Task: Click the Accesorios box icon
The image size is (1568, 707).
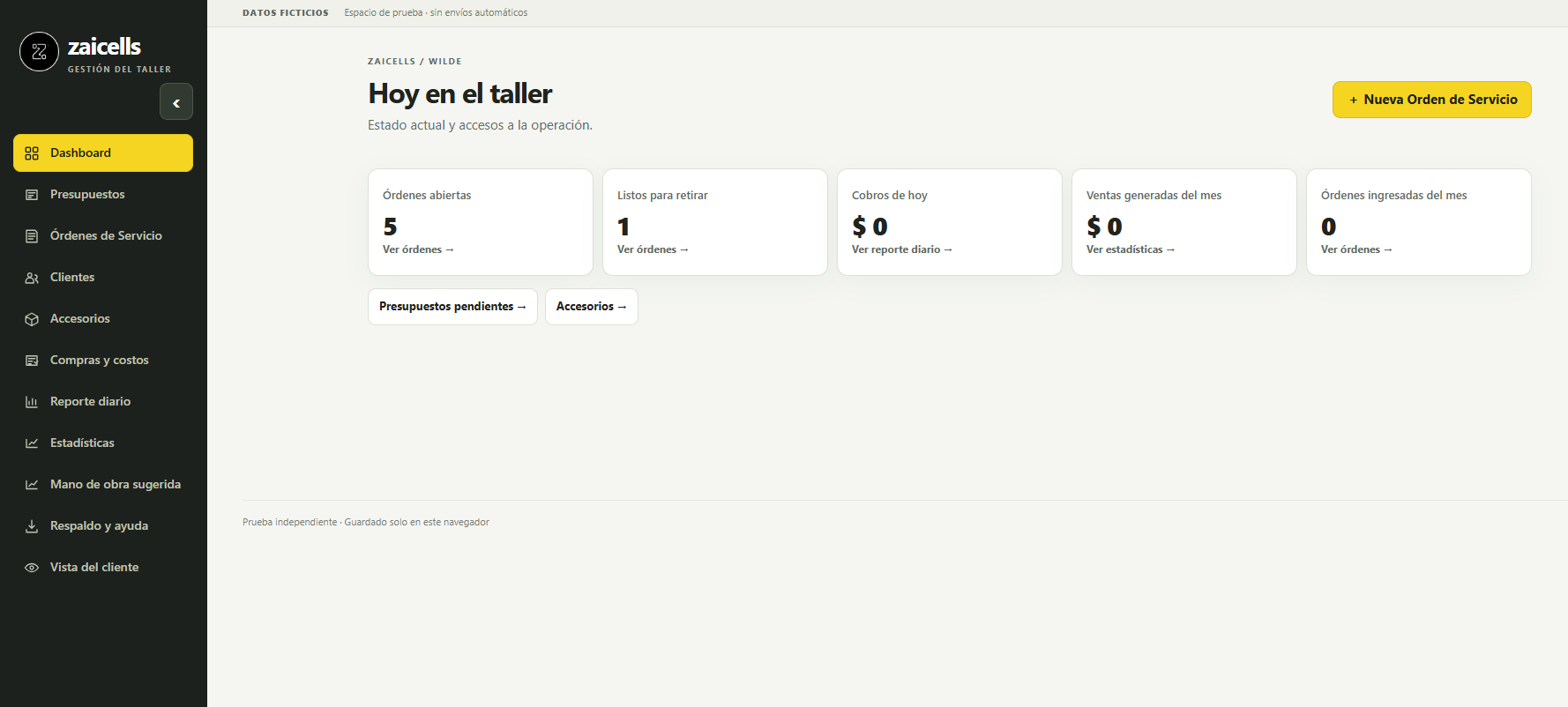Action: pos(32,319)
